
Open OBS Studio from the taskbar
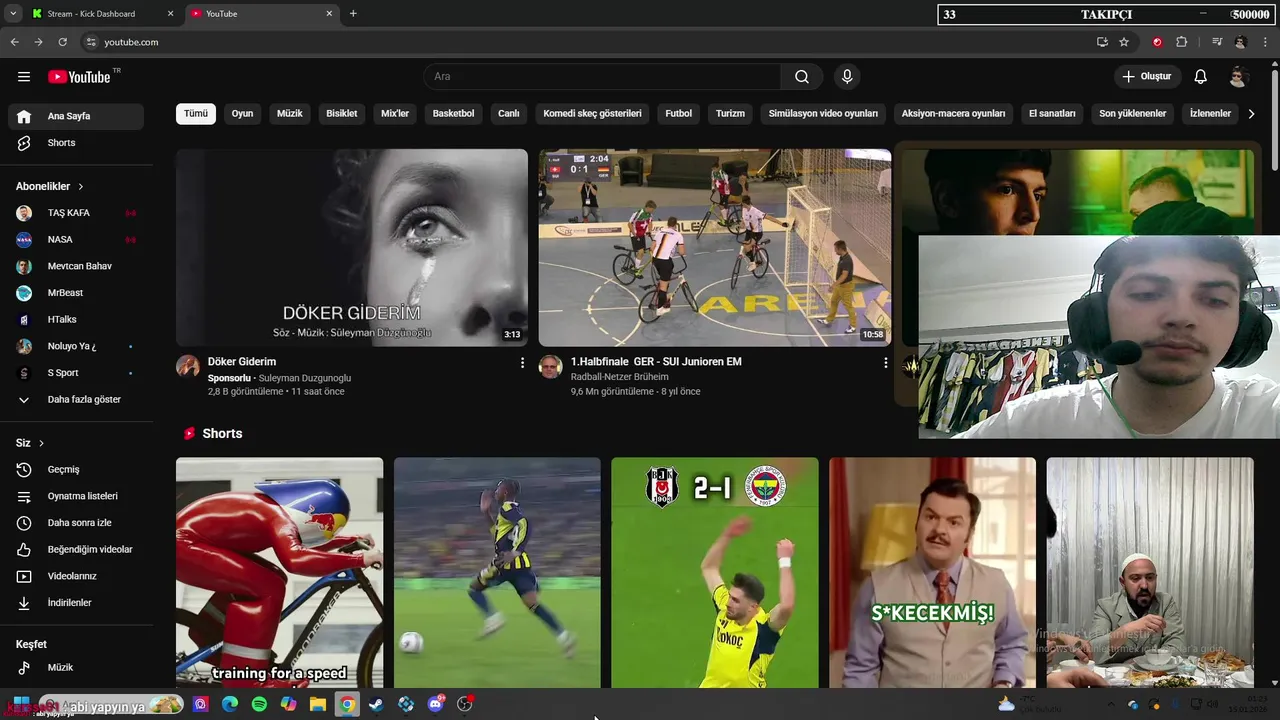pos(464,704)
